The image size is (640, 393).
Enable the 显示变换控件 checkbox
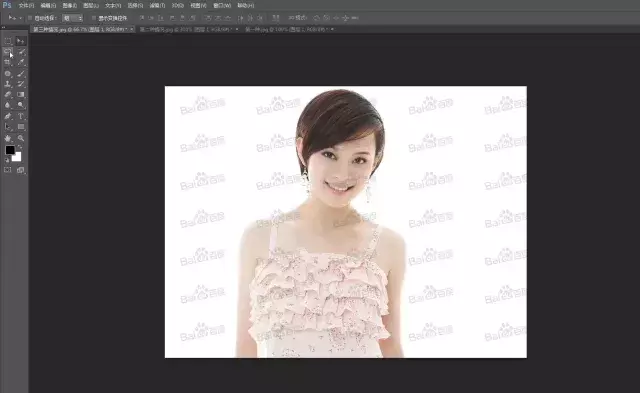click(x=94, y=18)
